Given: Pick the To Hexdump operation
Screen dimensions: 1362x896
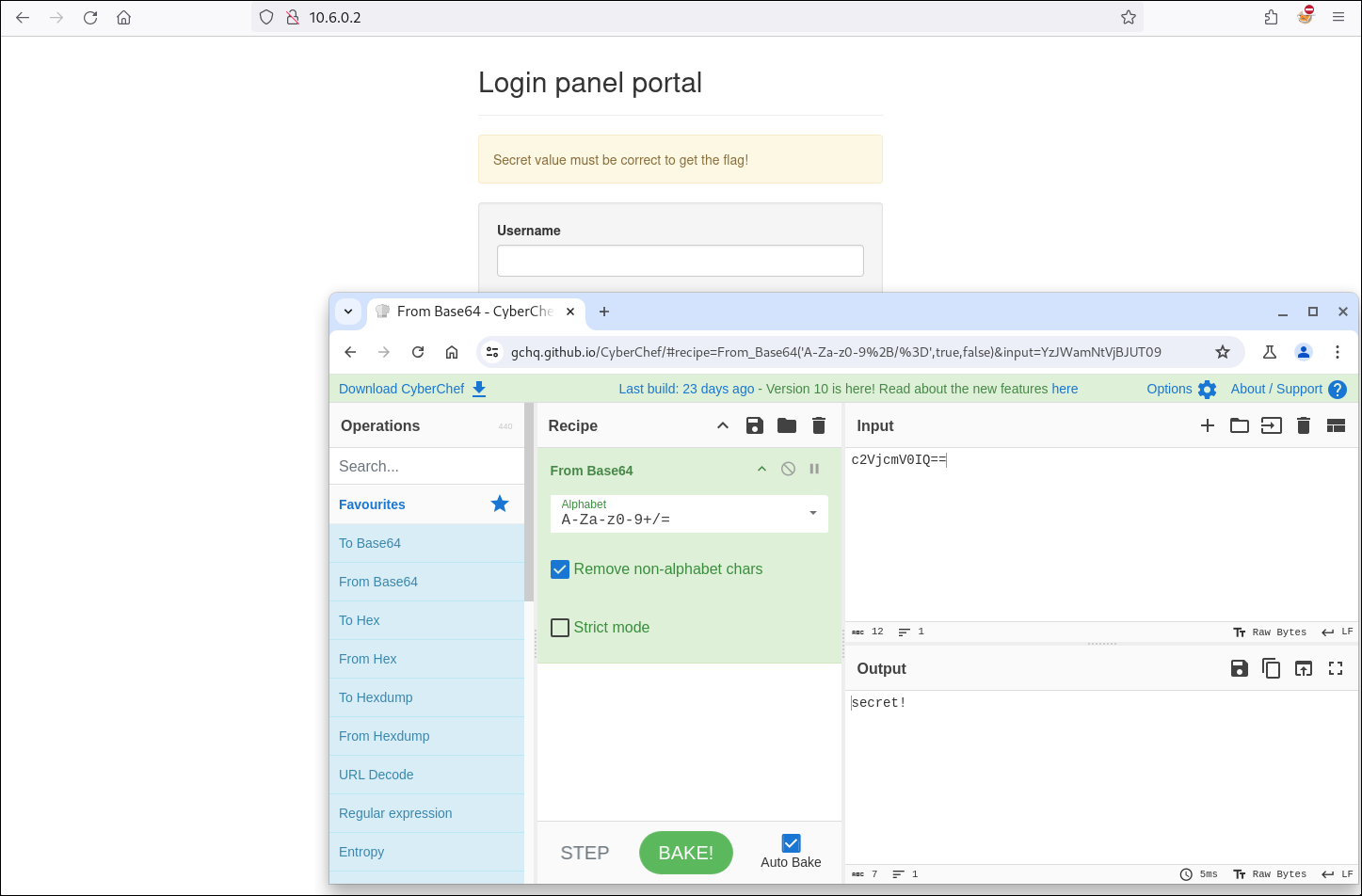Looking at the screenshot, I should point(426,697).
